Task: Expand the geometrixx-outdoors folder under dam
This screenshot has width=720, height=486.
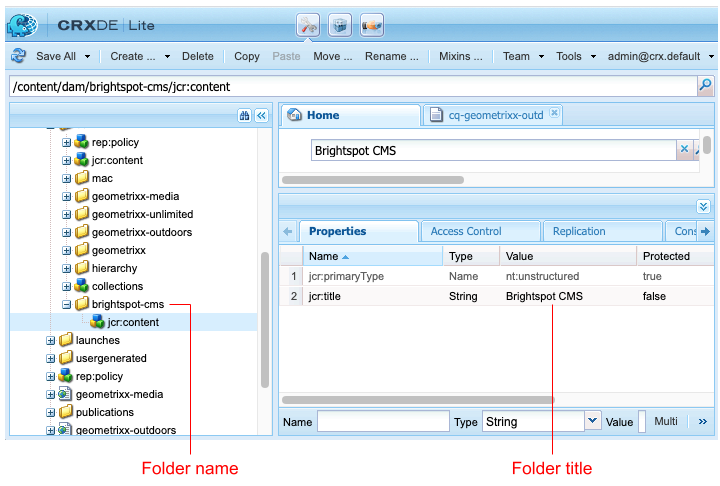Action: click(67, 232)
